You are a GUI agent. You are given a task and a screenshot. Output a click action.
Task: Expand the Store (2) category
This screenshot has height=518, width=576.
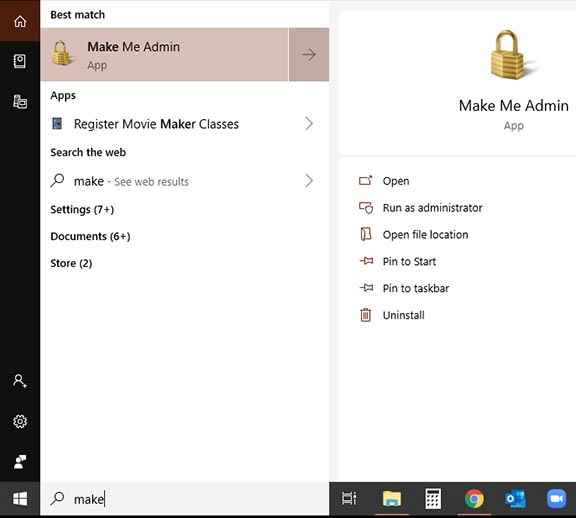pos(71,263)
